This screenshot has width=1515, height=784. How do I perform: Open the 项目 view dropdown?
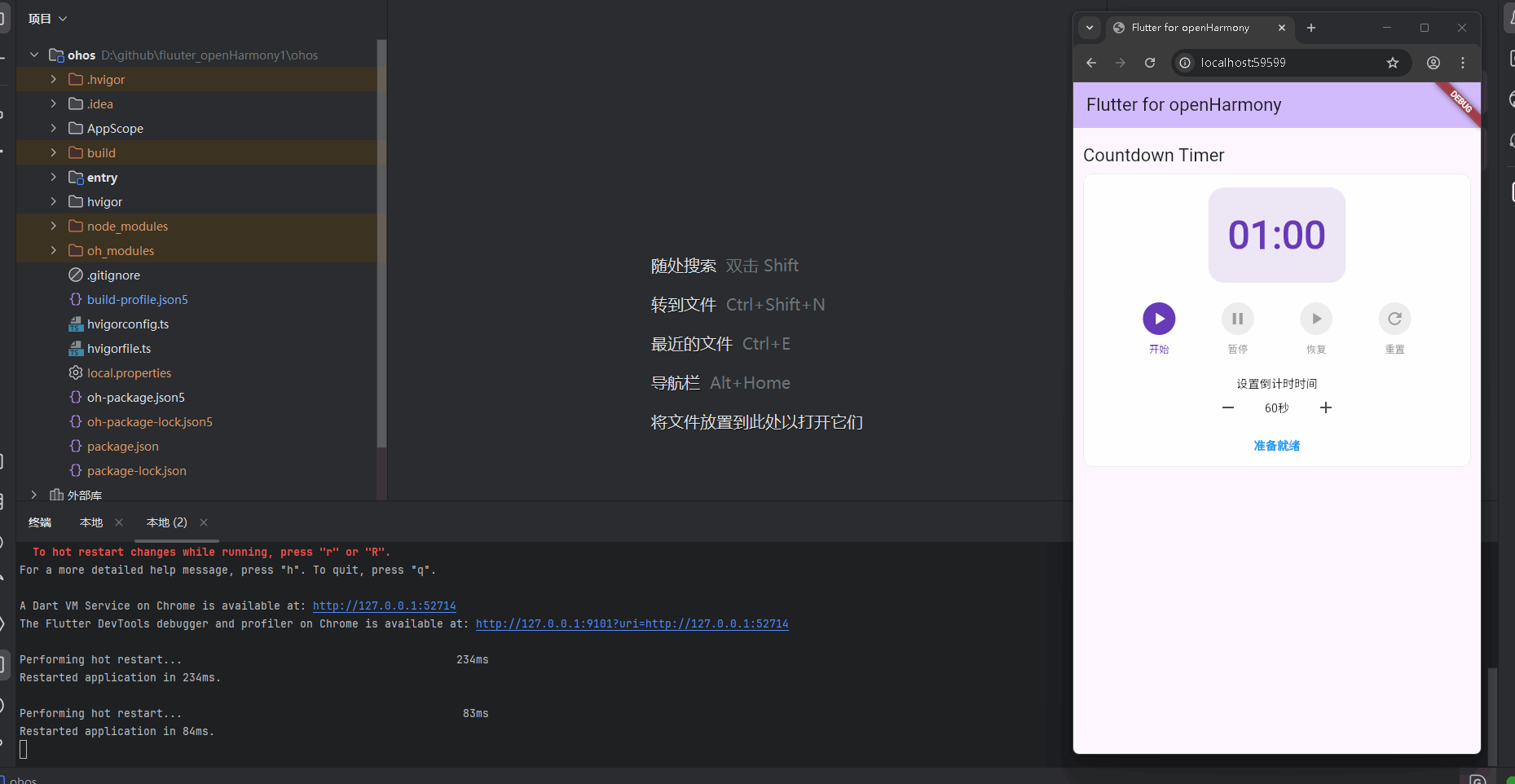point(46,17)
